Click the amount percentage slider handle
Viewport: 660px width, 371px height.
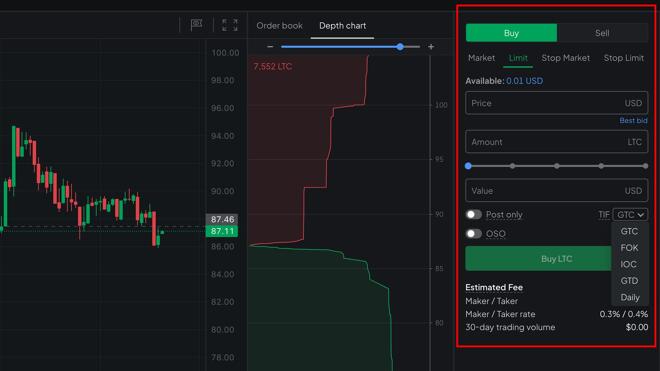coord(468,166)
